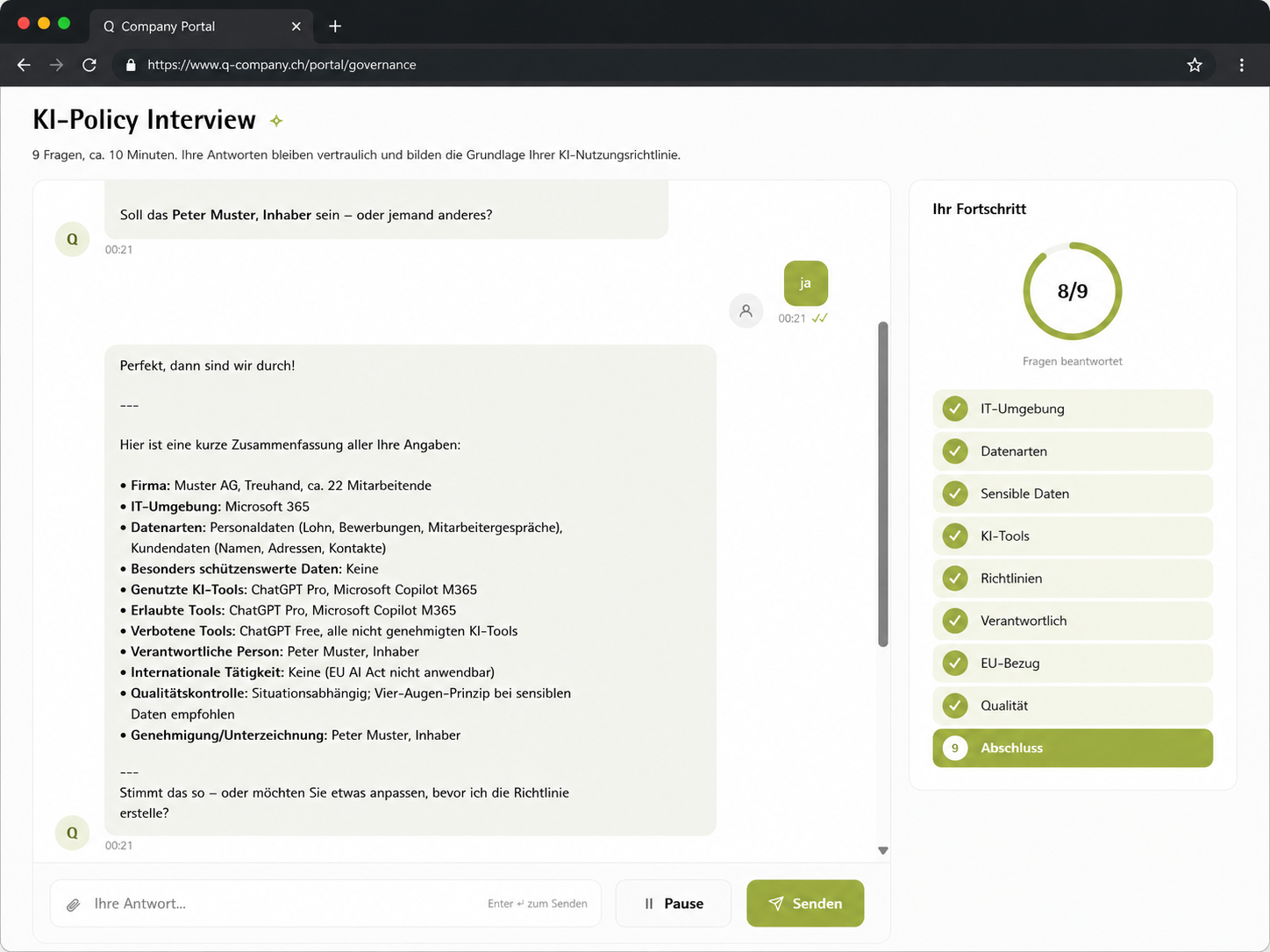Image resolution: width=1270 pixels, height=952 pixels.
Task: Click the checkmark icon beside IT-Umgebung
Action: pyautogui.click(x=955, y=409)
